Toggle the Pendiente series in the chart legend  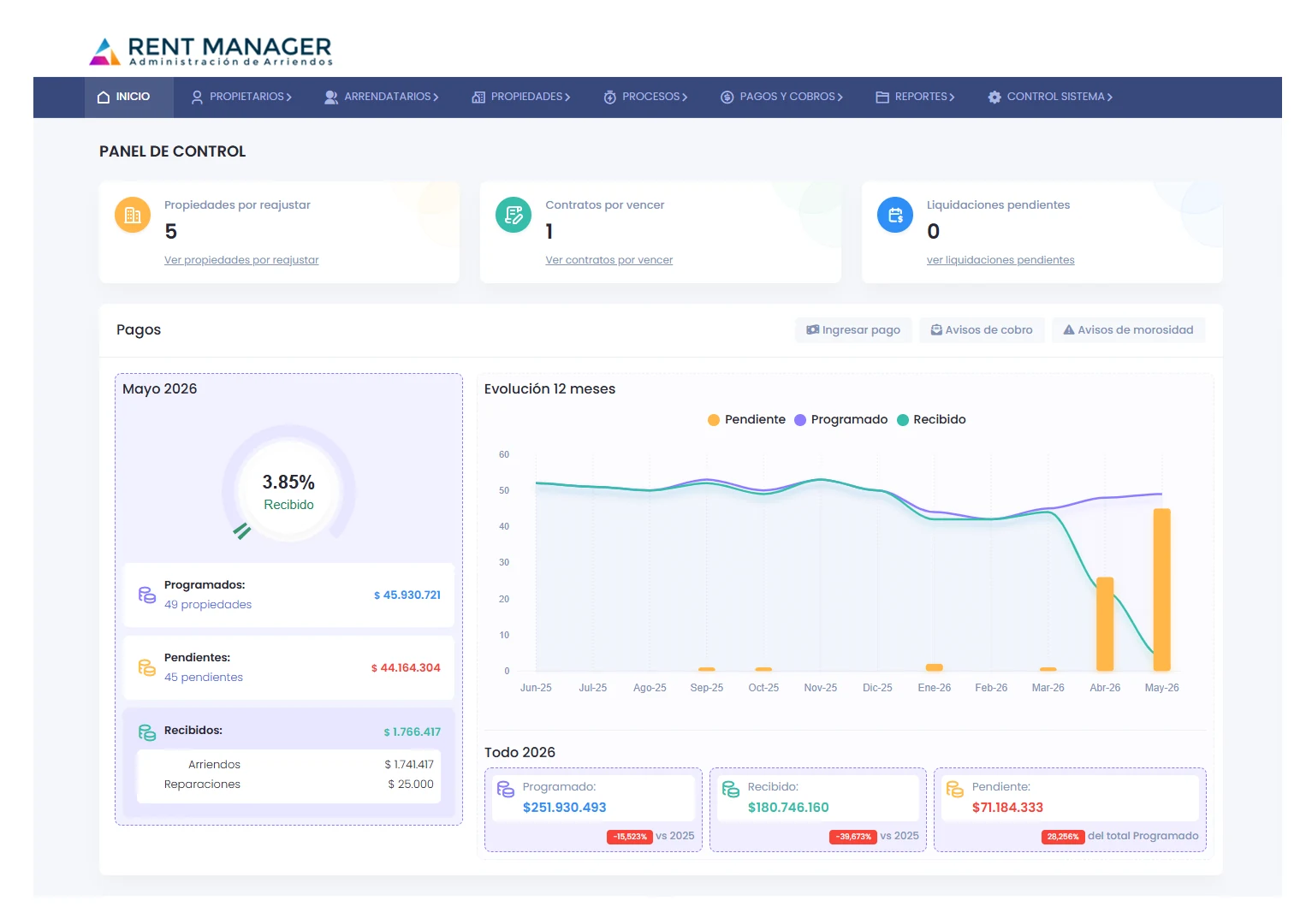[746, 419]
